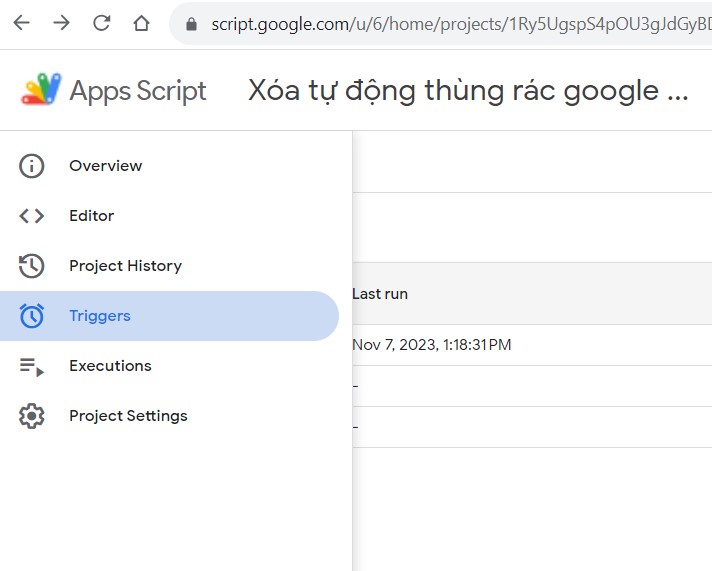The width and height of the screenshot is (712, 571).
Task: Click the browser back arrow
Action: coord(21,23)
